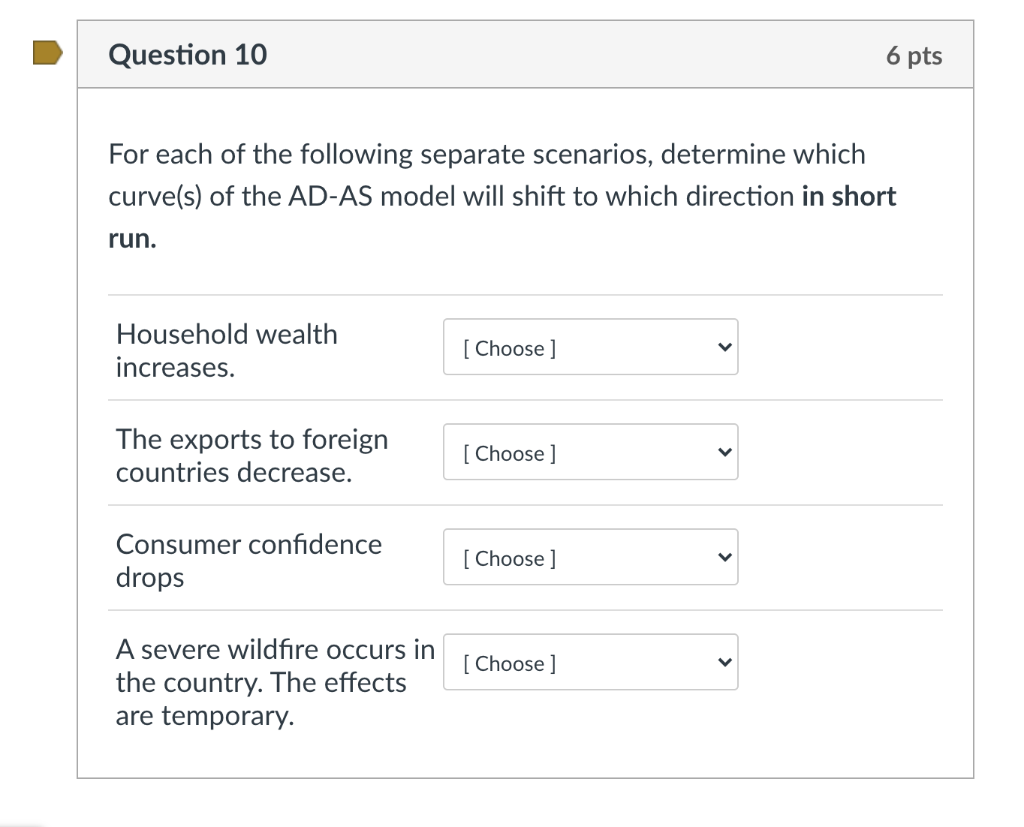1024x827 pixels.
Task: Click "[ Choose ]" placeholder in Household wealth row
Action: [x=510, y=349]
